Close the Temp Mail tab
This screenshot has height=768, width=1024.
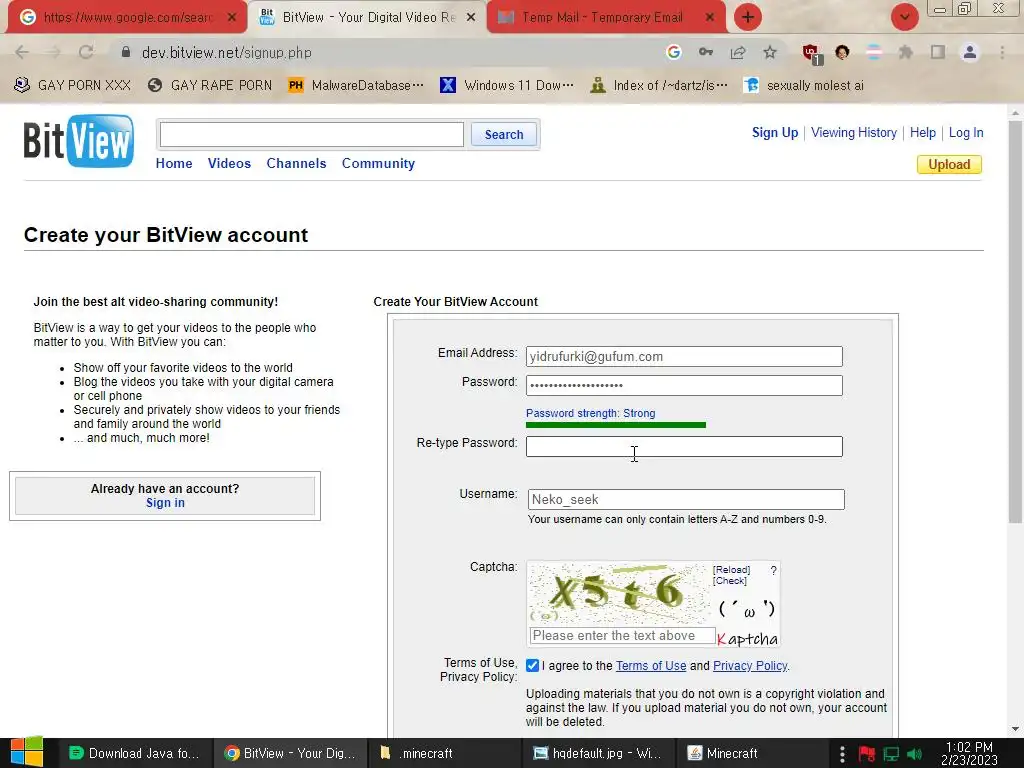(x=710, y=18)
